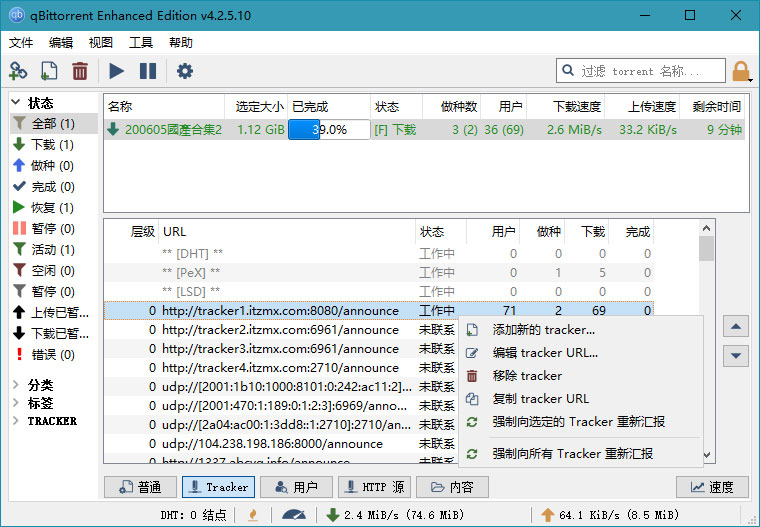Click the lock UI padlock icon

coord(741,71)
